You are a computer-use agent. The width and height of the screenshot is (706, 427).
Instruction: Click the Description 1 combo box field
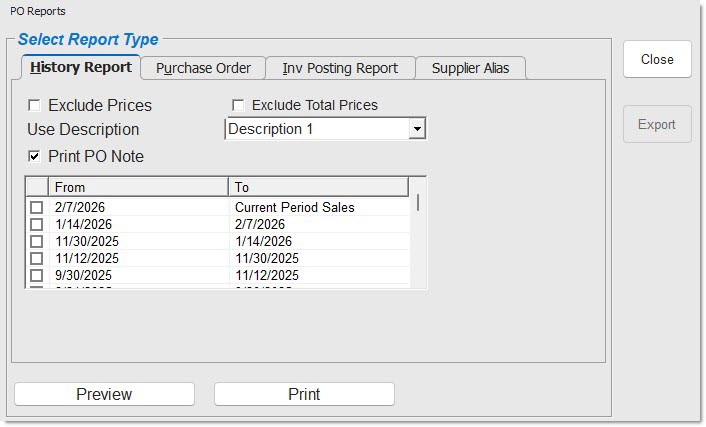click(x=316, y=129)
